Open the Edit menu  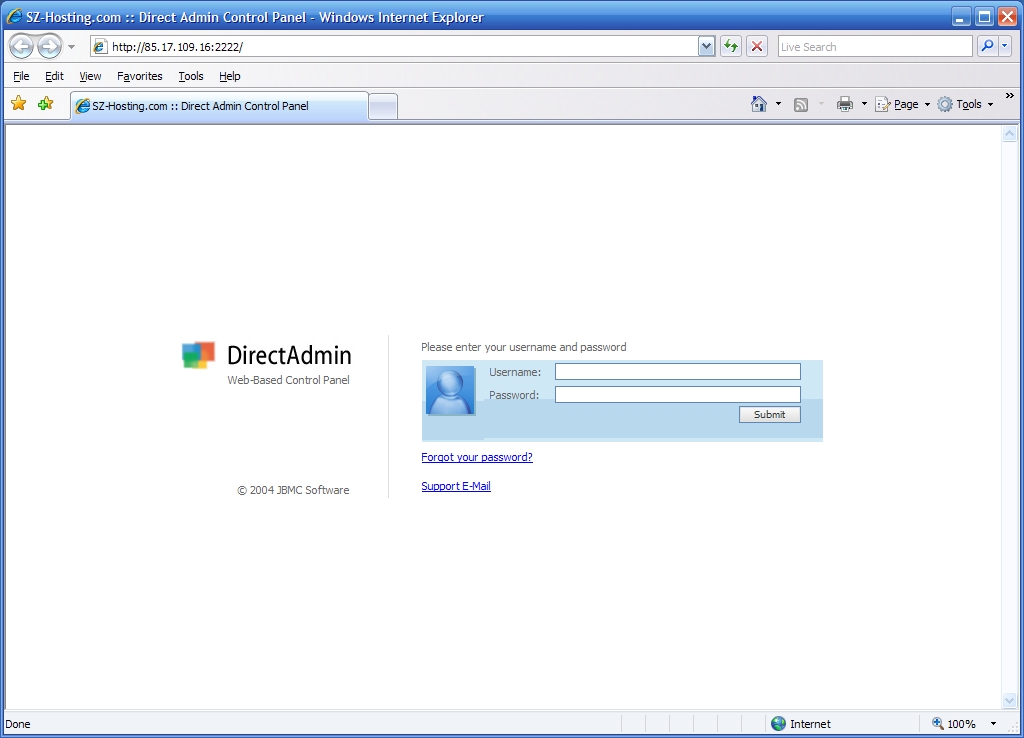[x=54, y=76]
